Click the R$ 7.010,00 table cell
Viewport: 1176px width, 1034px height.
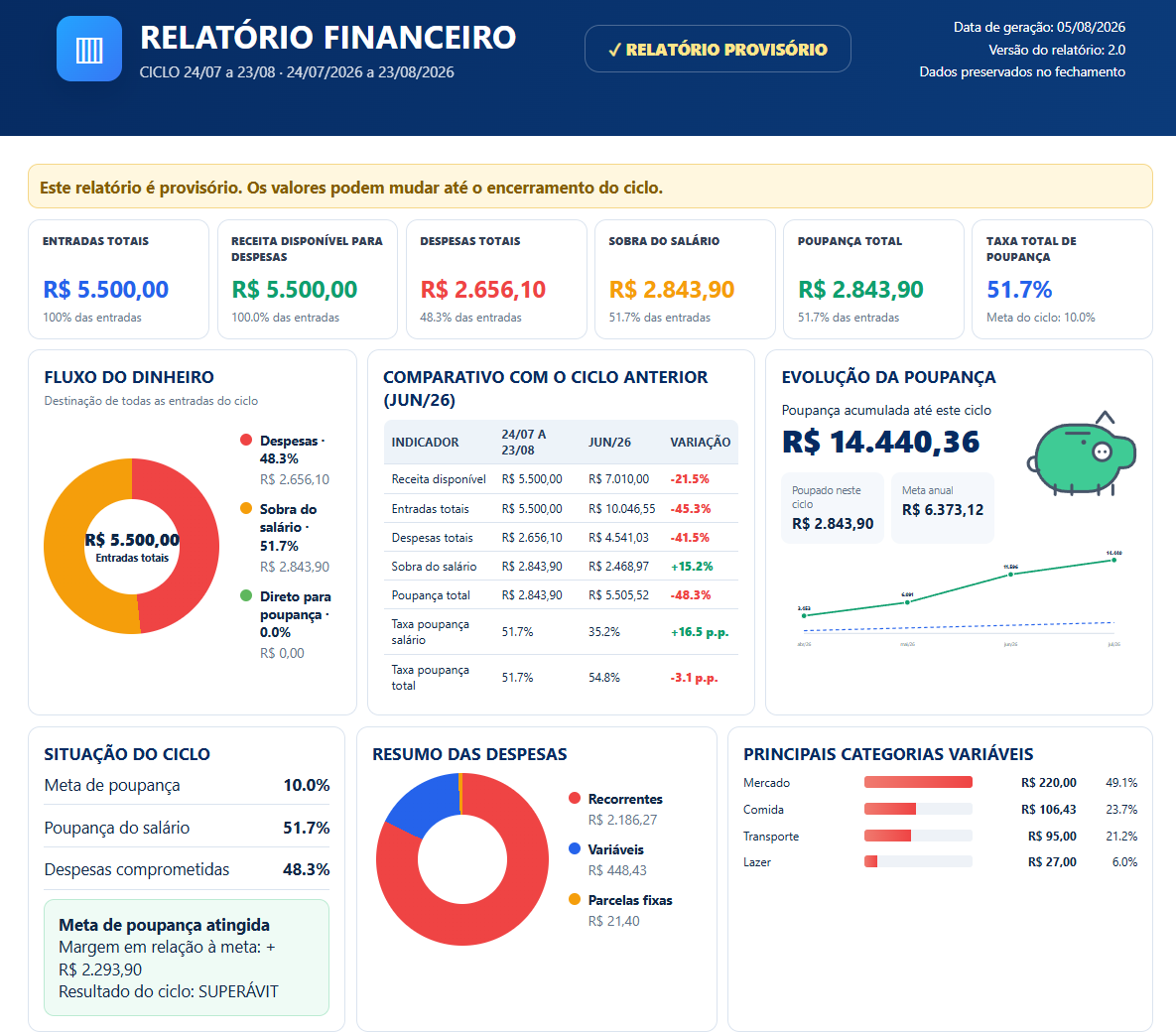pyautogui.click(x=618, y=479)
